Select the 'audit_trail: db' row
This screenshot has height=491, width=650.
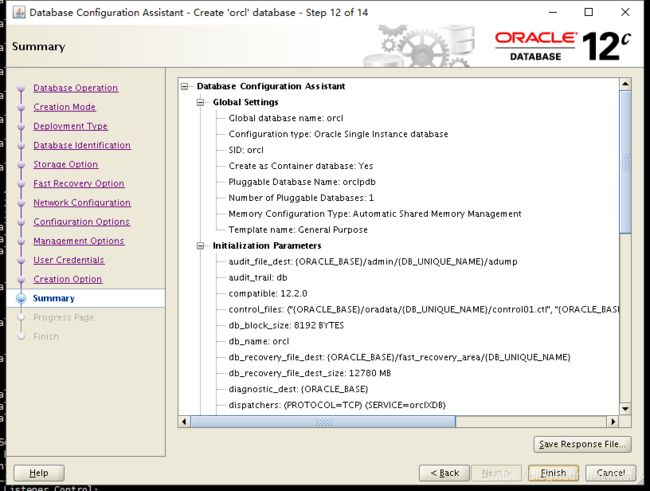click(257, 278)
